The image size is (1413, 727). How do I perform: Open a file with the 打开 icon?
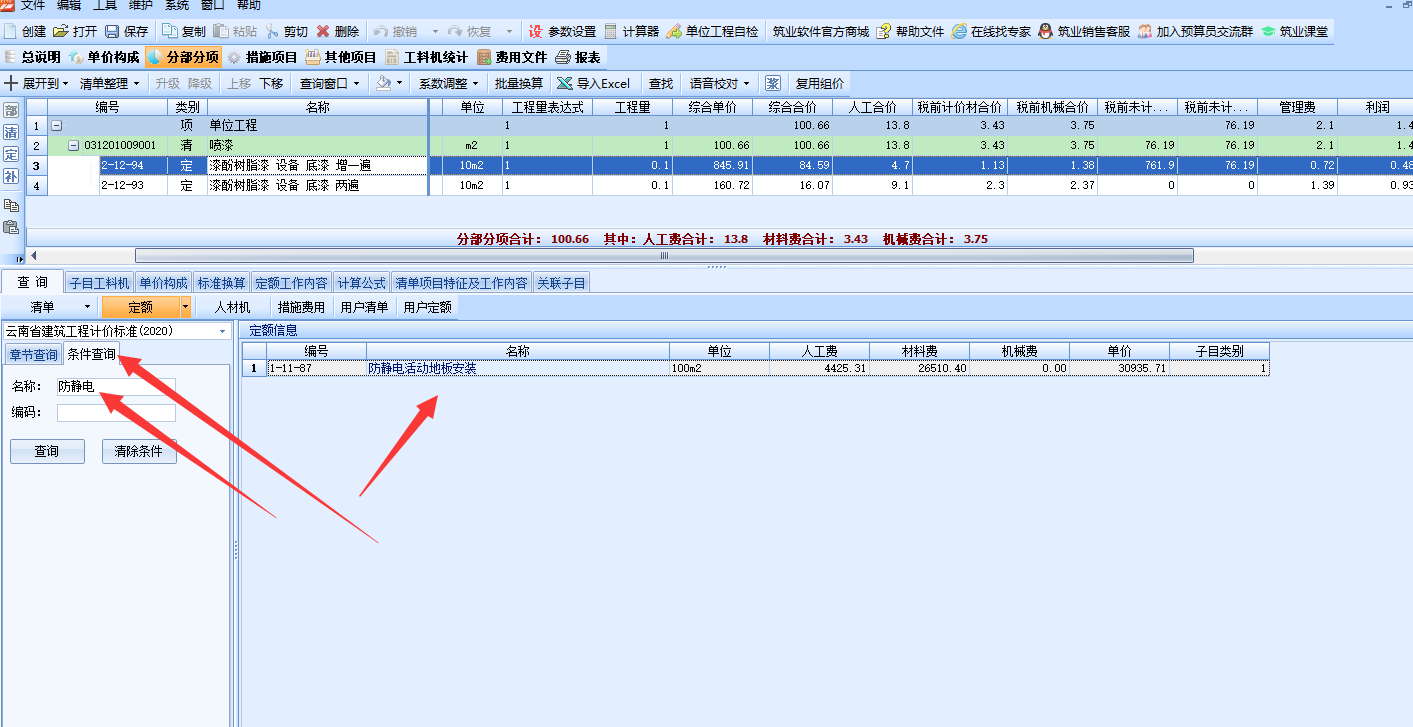click(61, 31)
